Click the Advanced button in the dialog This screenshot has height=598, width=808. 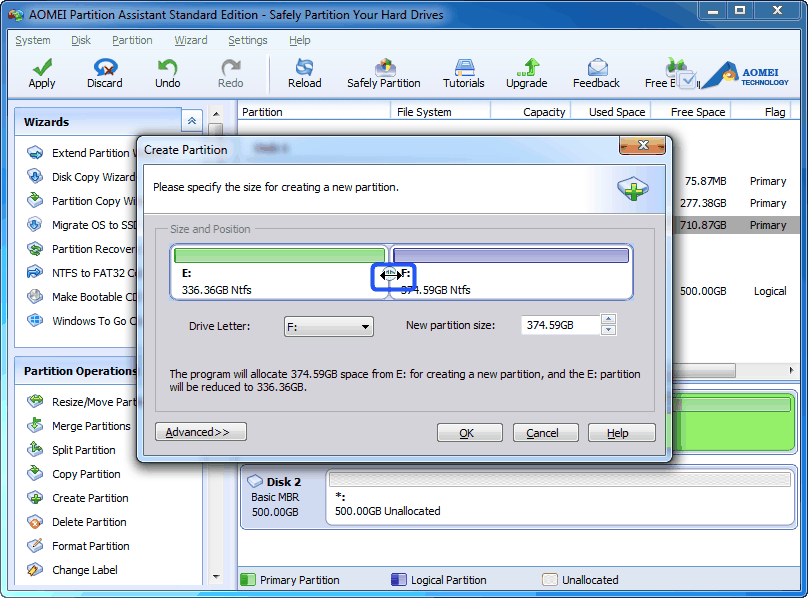click(x=200, y=432)
